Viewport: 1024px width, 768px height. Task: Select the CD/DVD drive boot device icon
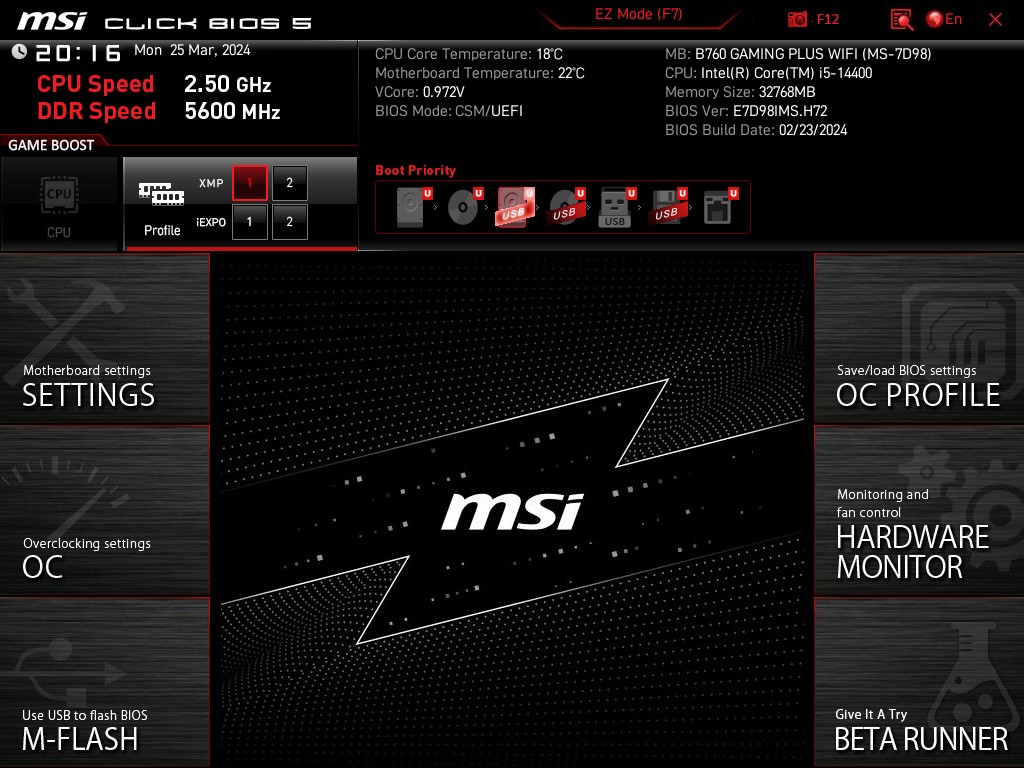463,208
